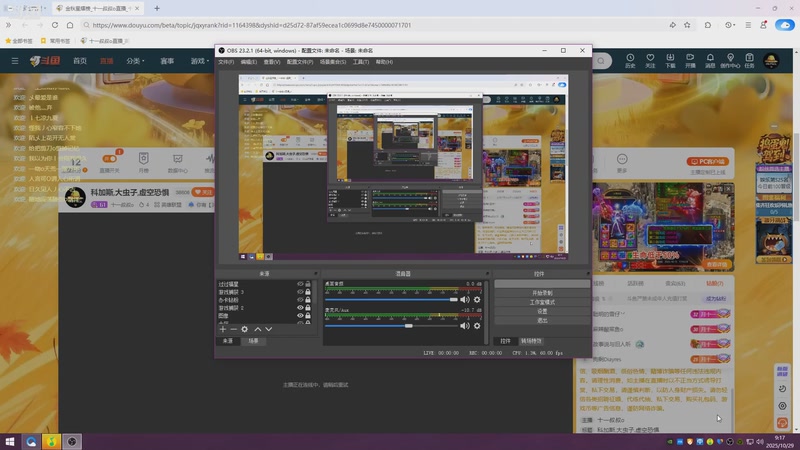
Task: Open Douyu follow list heart icon (关注)
Action: pos(650,61)
